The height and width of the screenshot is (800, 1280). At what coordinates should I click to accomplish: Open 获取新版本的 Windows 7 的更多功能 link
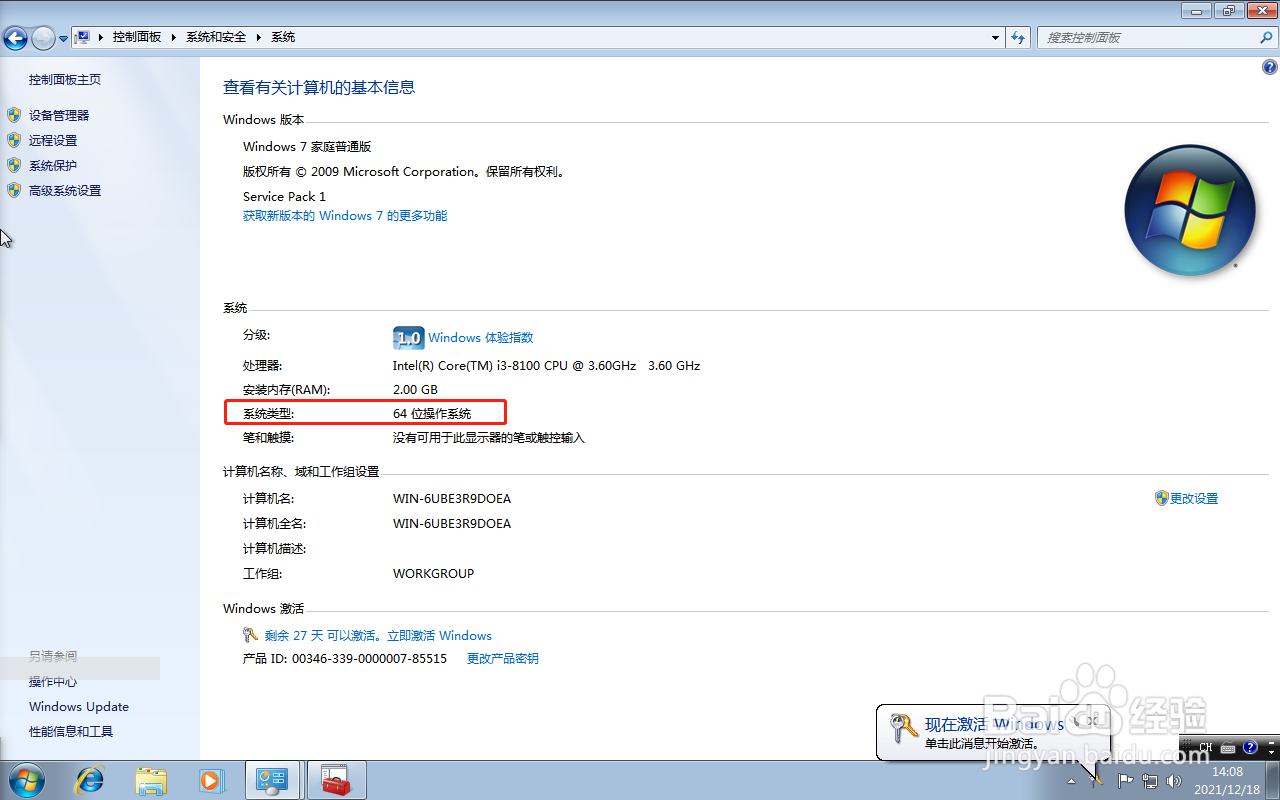345,215
